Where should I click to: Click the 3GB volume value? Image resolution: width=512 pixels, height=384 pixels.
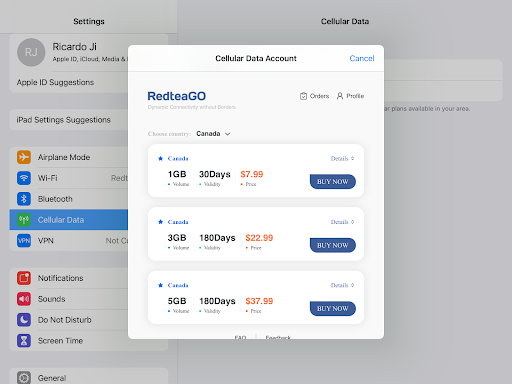point(177,238)
